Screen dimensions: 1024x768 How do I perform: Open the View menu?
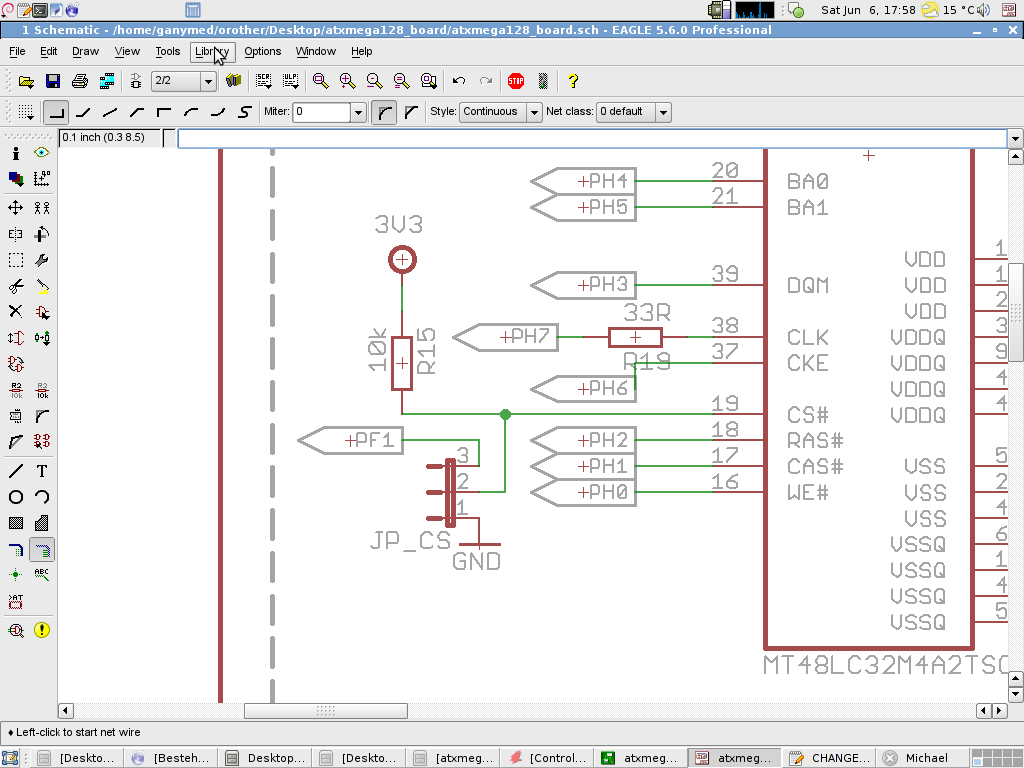pos(127,51)
